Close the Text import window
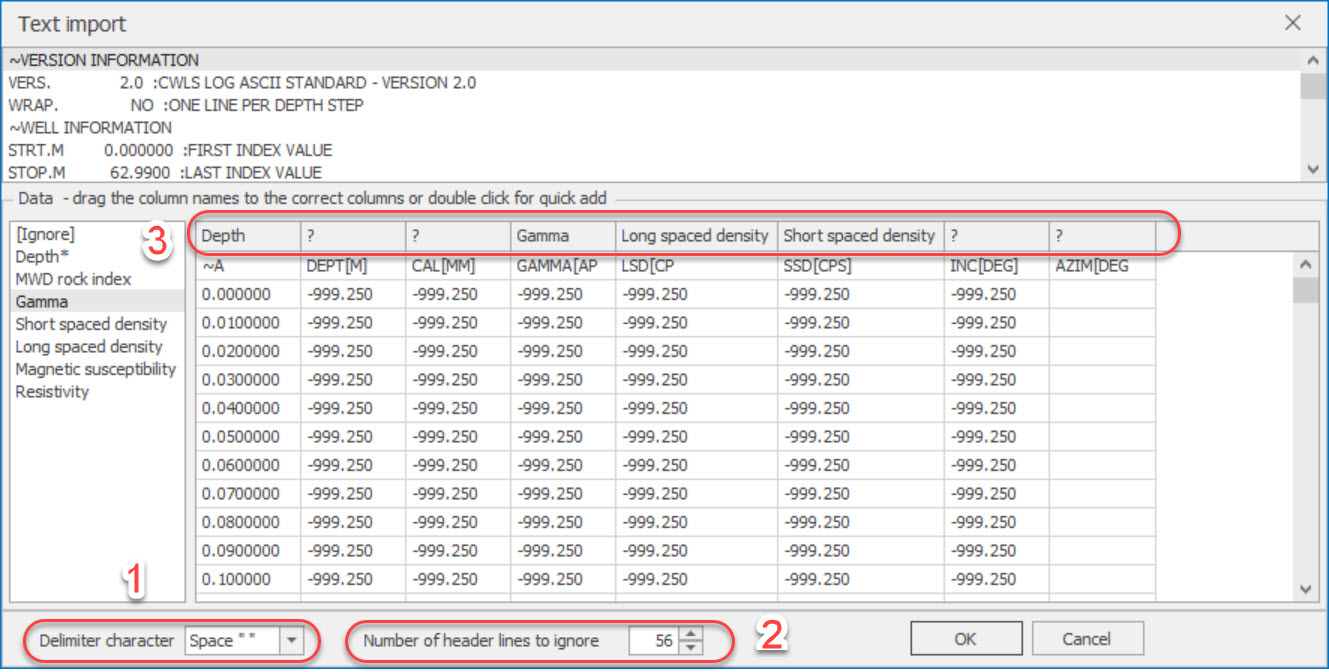The image size is (1329, 672). point(1293,23)
